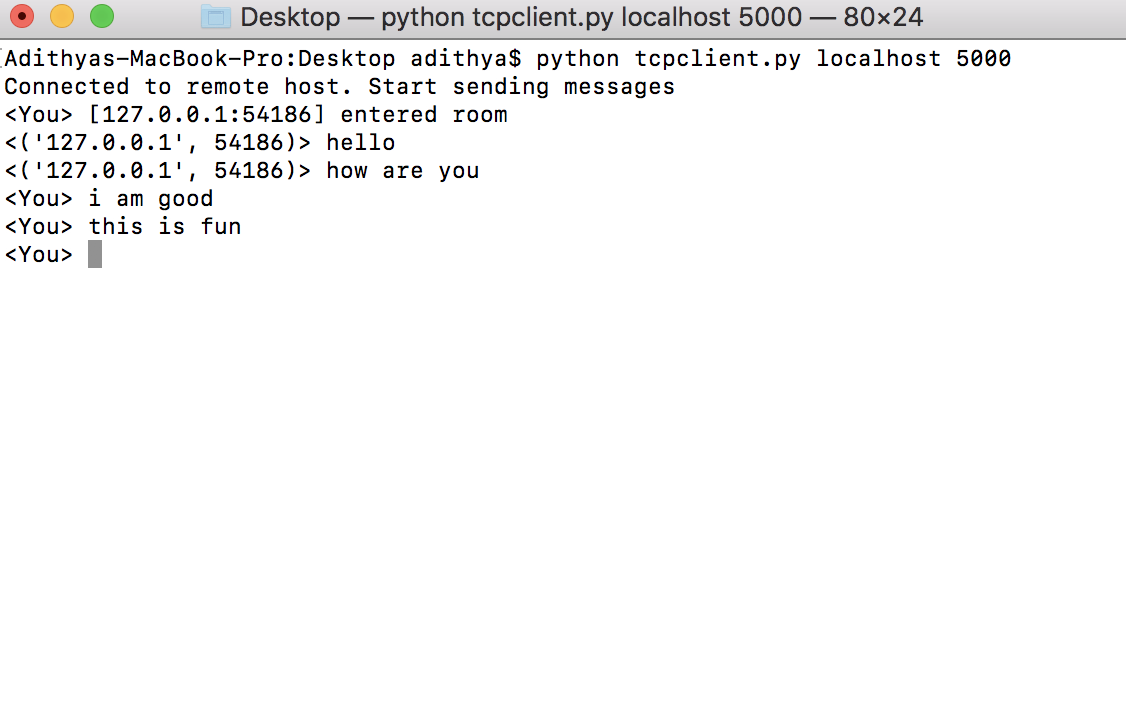Click the 'this is fun' message line
1126x724 pixels.
pos(165,226)
